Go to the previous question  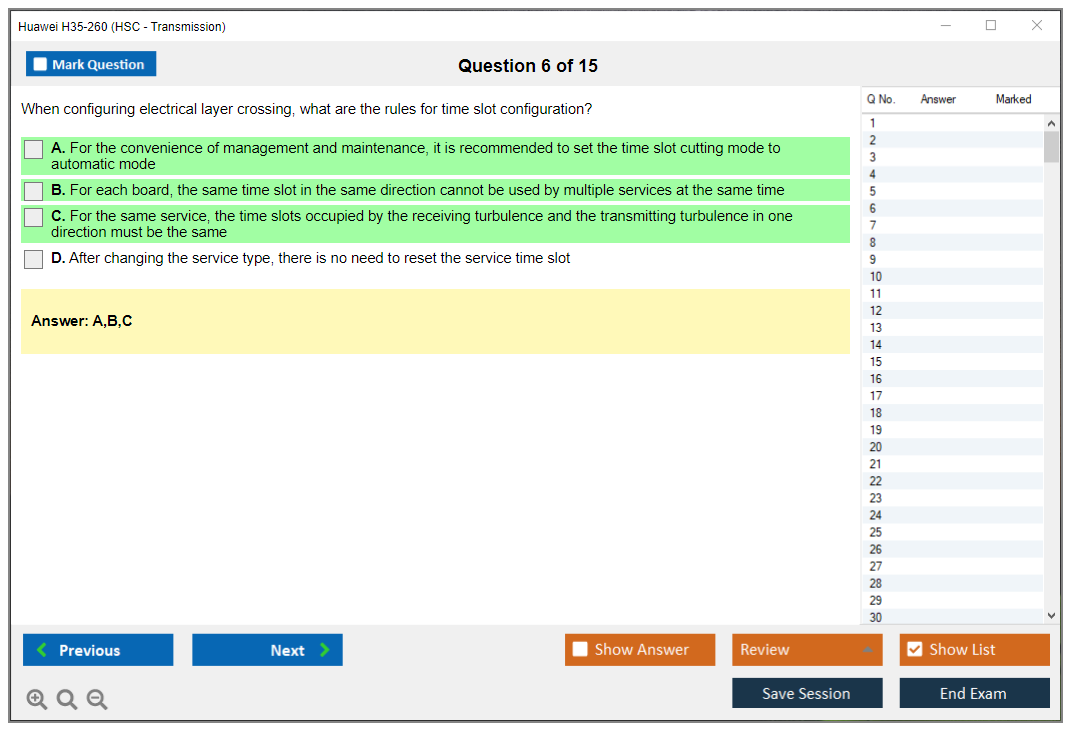[98, 650]
